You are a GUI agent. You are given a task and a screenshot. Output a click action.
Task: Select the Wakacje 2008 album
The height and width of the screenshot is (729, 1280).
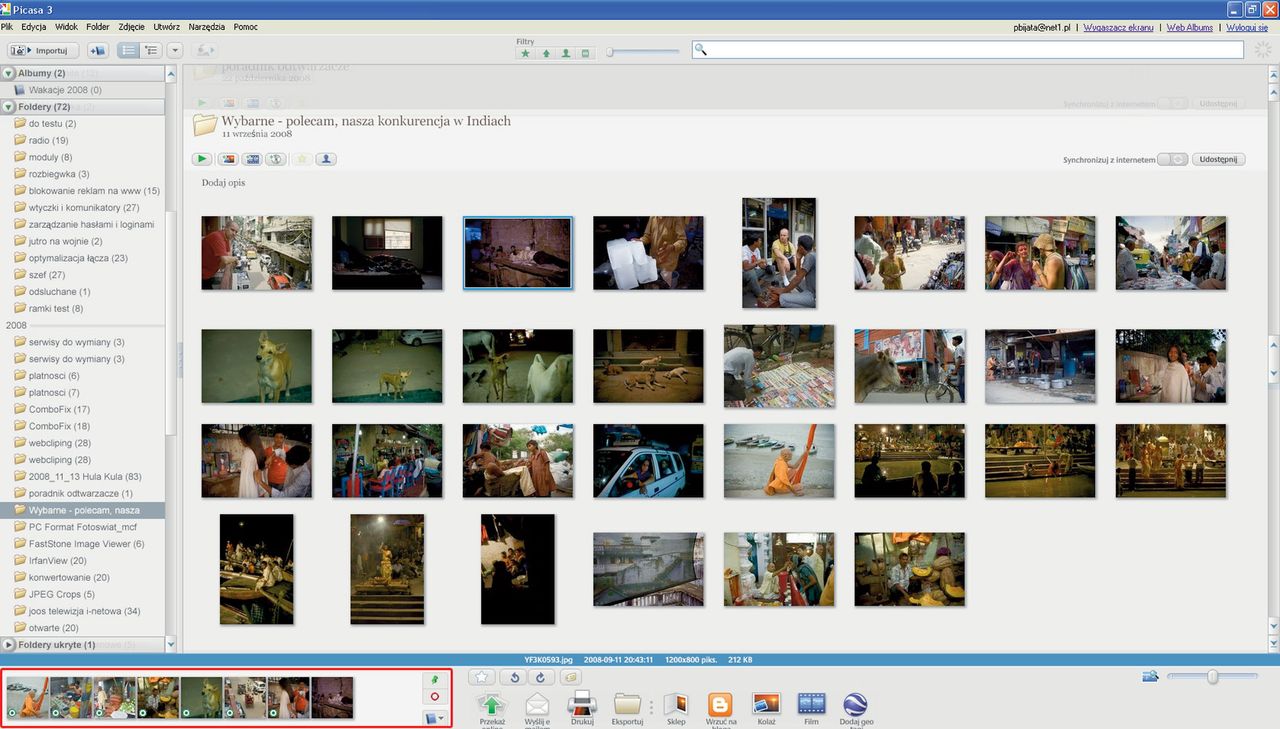(64, 90)
